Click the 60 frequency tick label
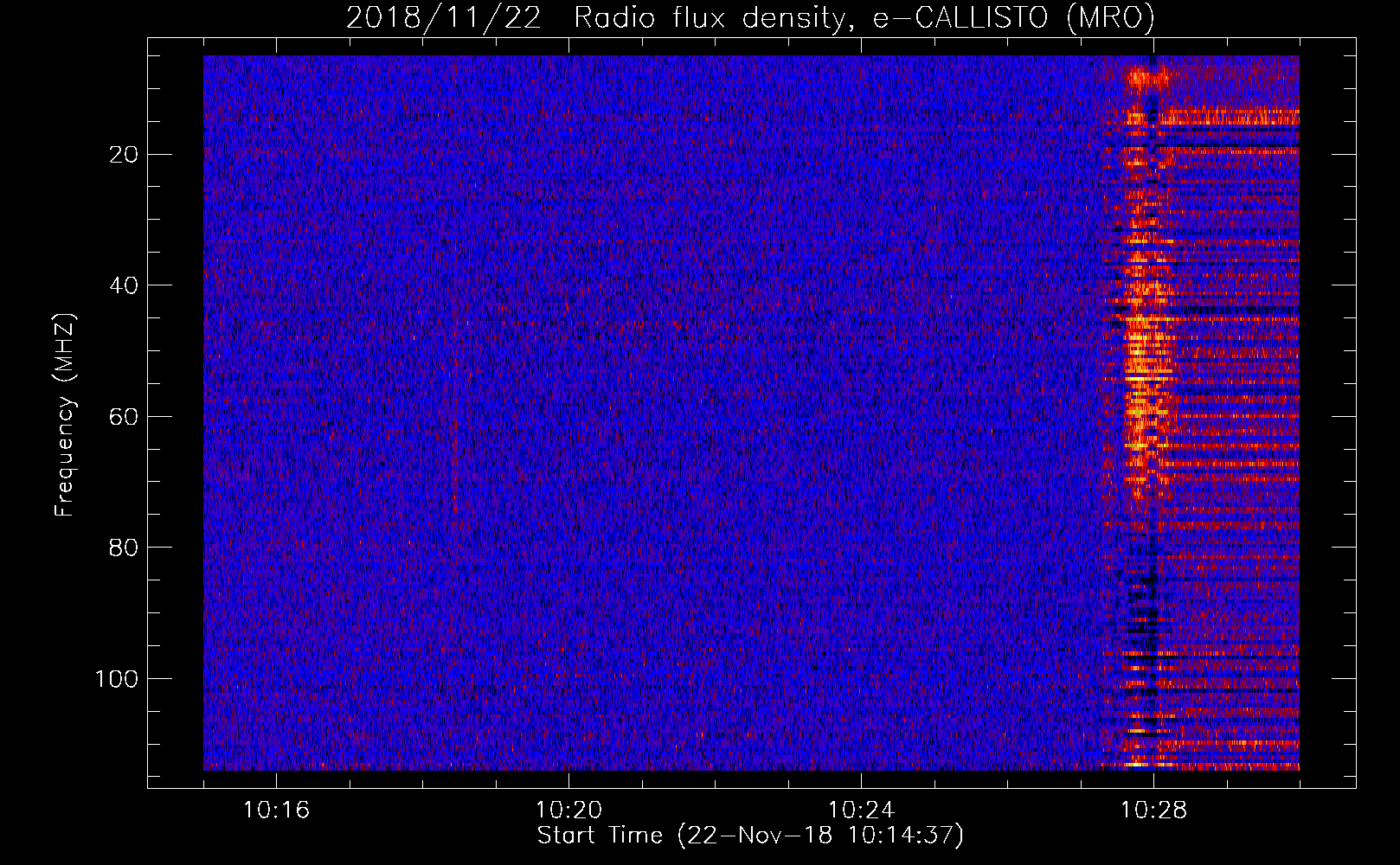The width and height of the screenshot is (1400, 865). [124, 417]
